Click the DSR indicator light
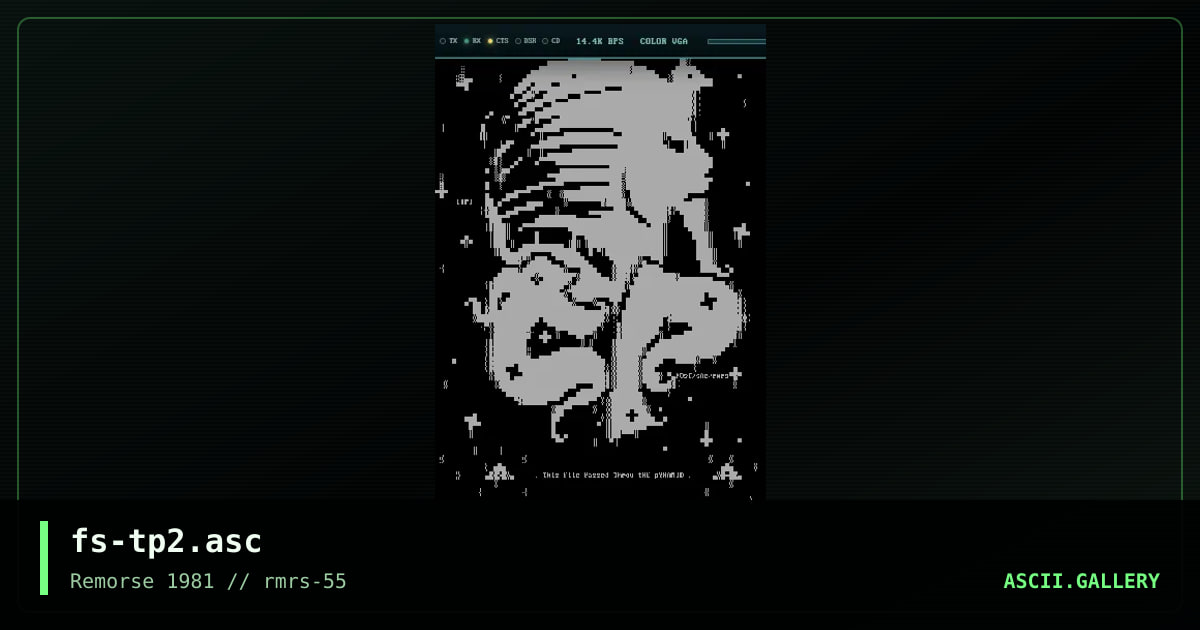Viewport: 1200px width, 630px height. [x=518, y=41]
